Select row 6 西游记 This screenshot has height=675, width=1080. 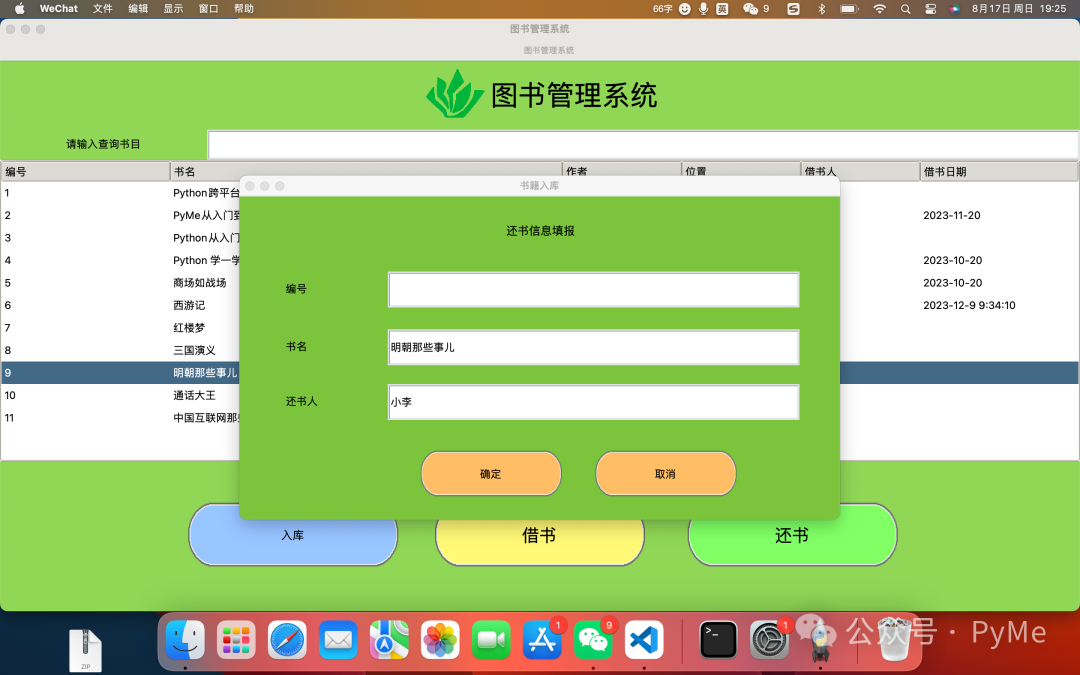click(121, 305)
